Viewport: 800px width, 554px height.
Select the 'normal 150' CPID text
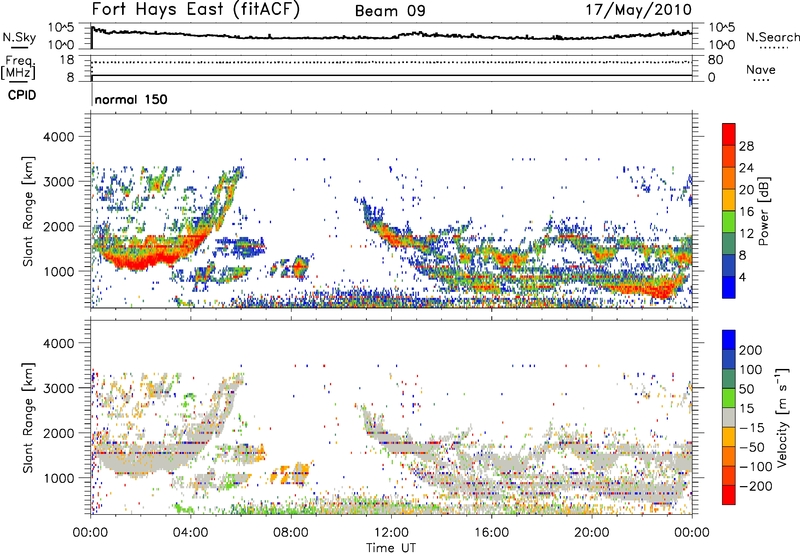click(x=131, y=99)
